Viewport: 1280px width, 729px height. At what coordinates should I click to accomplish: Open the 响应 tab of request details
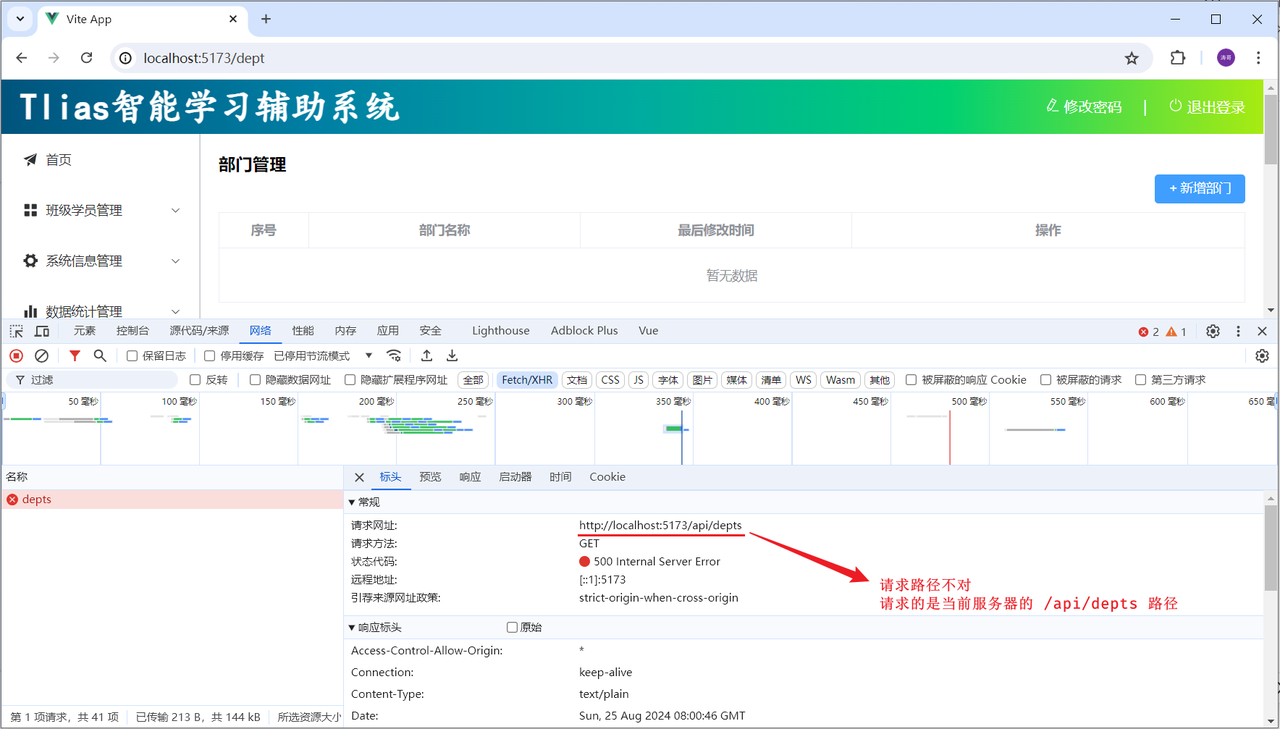tap(470, 477)
